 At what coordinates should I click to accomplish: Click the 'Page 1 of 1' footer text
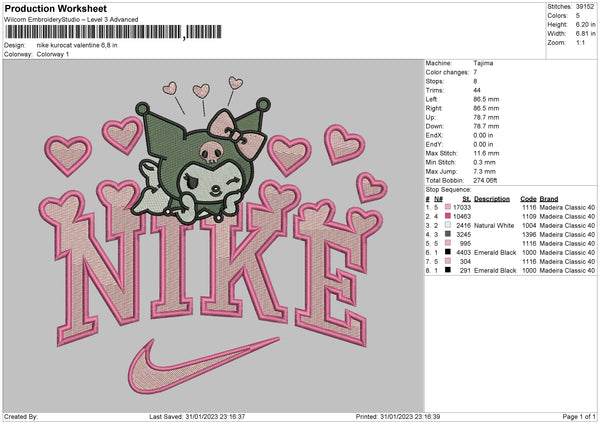[579, 416]
